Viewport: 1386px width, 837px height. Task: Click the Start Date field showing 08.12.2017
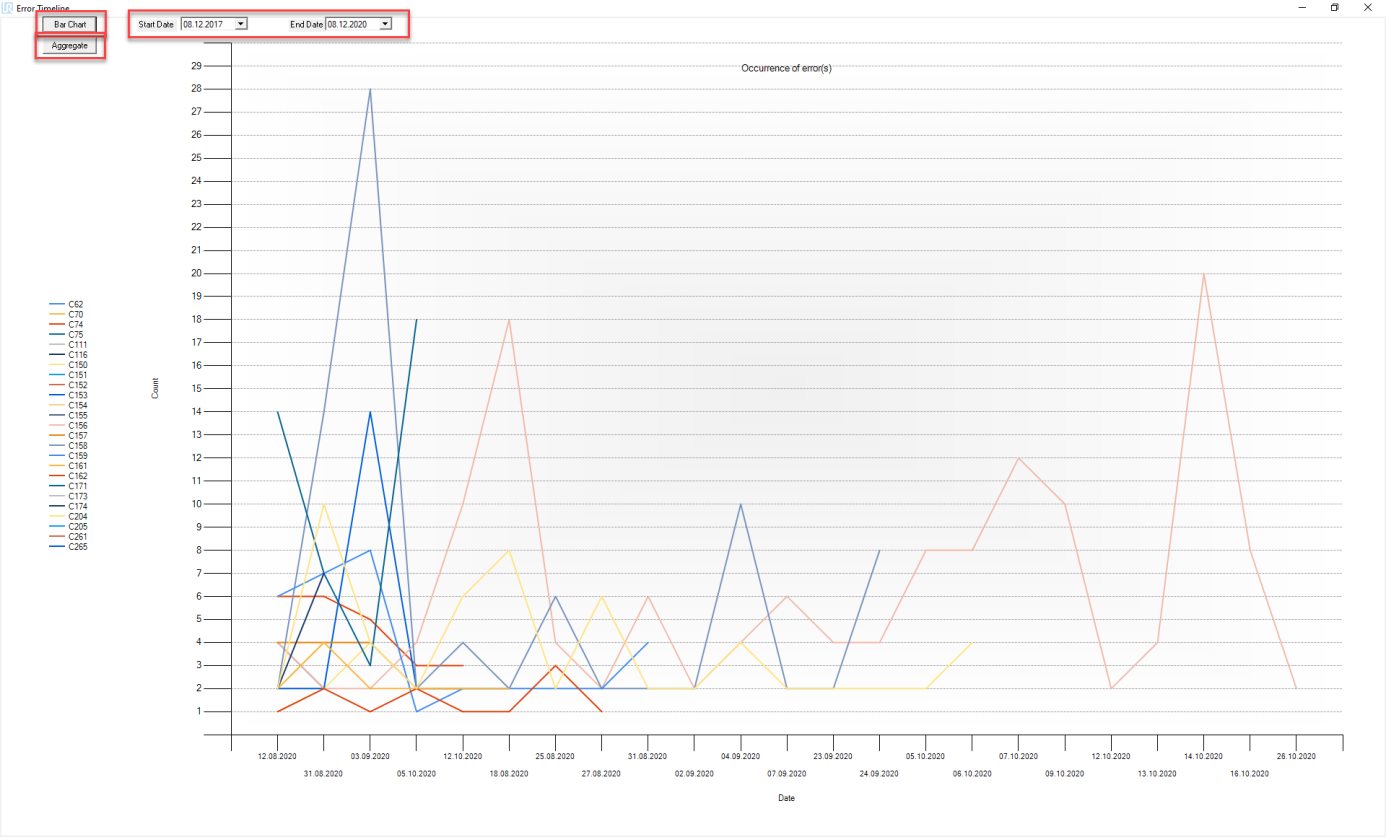click(206, 24)
